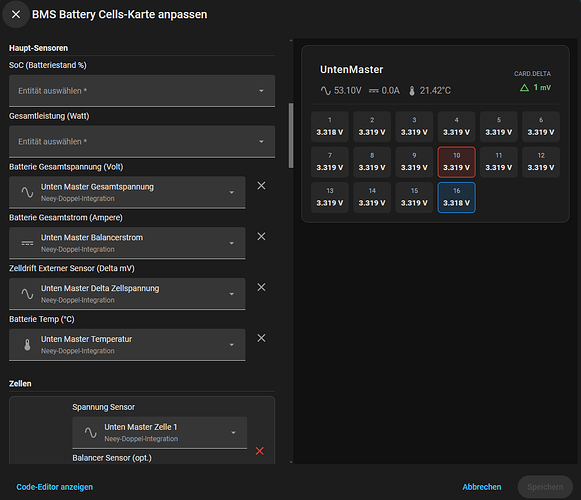
Task: Select cell 11 tile in preview
Action: coord(499,162)
